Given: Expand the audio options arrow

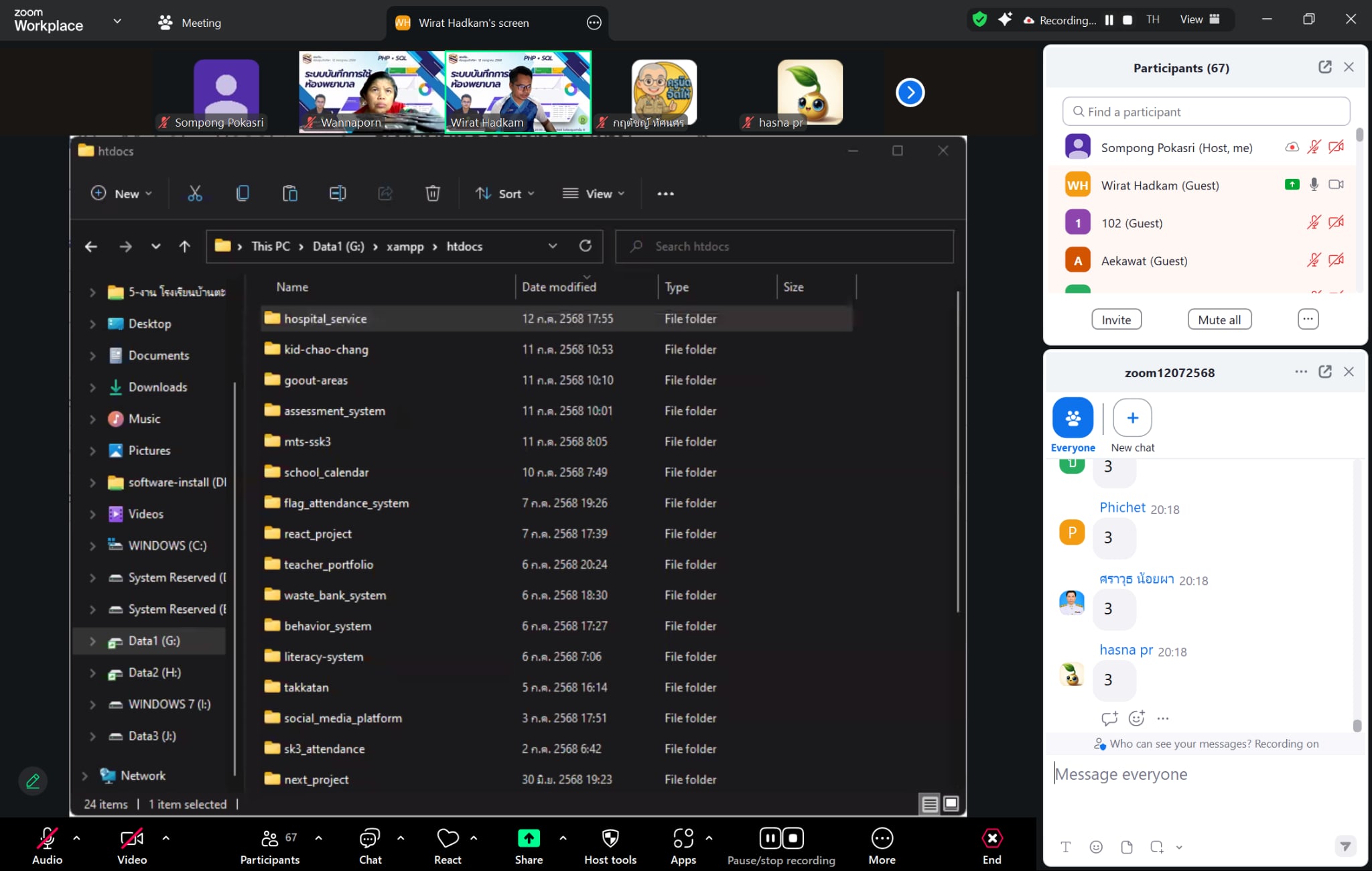Looking at the screenshot, I should 76,837.
